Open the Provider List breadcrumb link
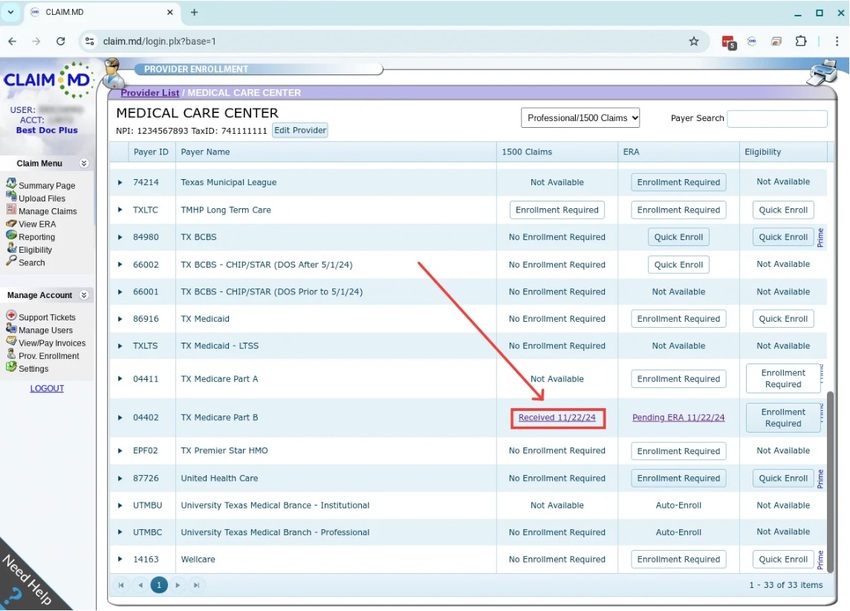The width and height of the screenshot is (850, 611). 150,93
